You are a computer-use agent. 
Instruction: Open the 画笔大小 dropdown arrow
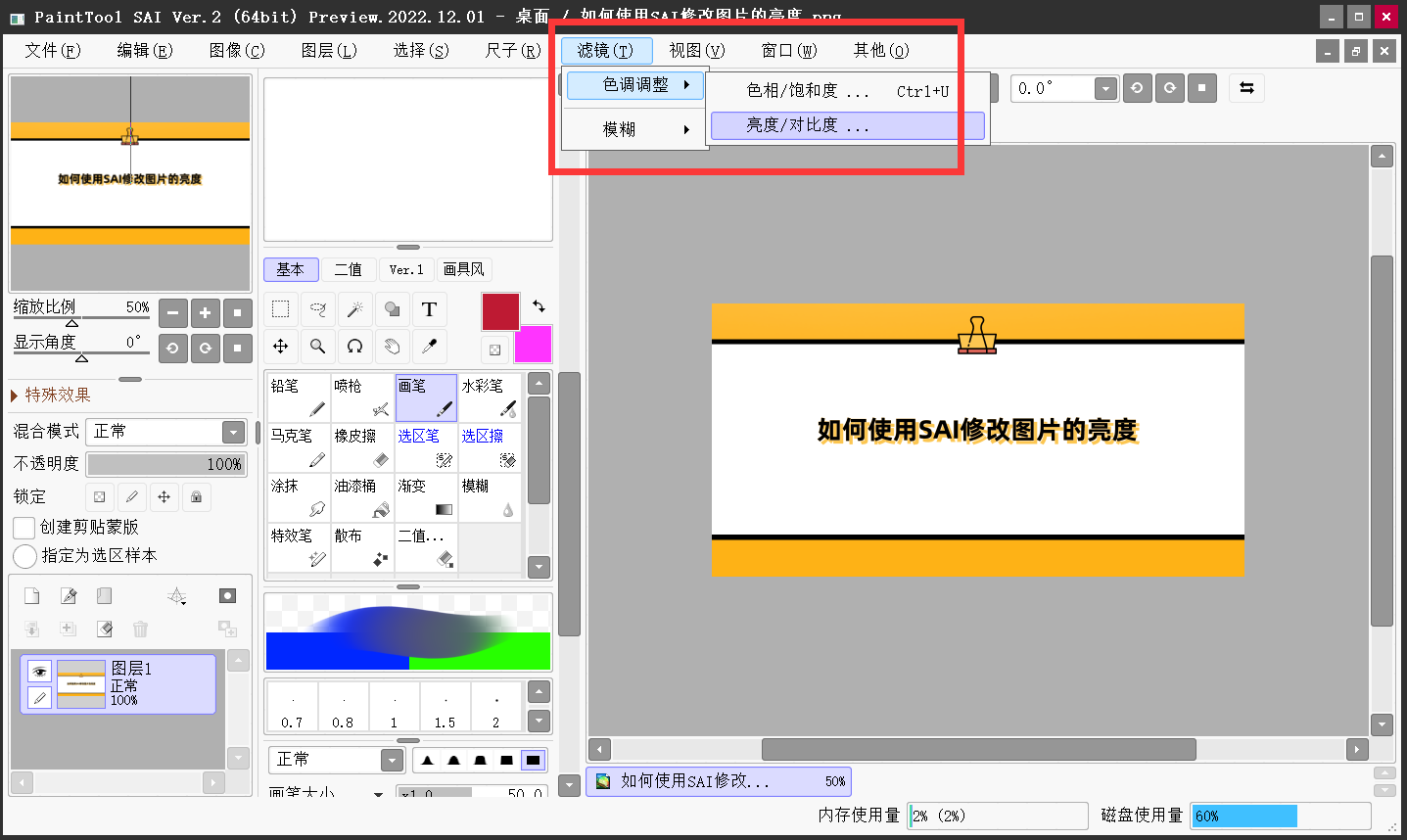(378, 794)
